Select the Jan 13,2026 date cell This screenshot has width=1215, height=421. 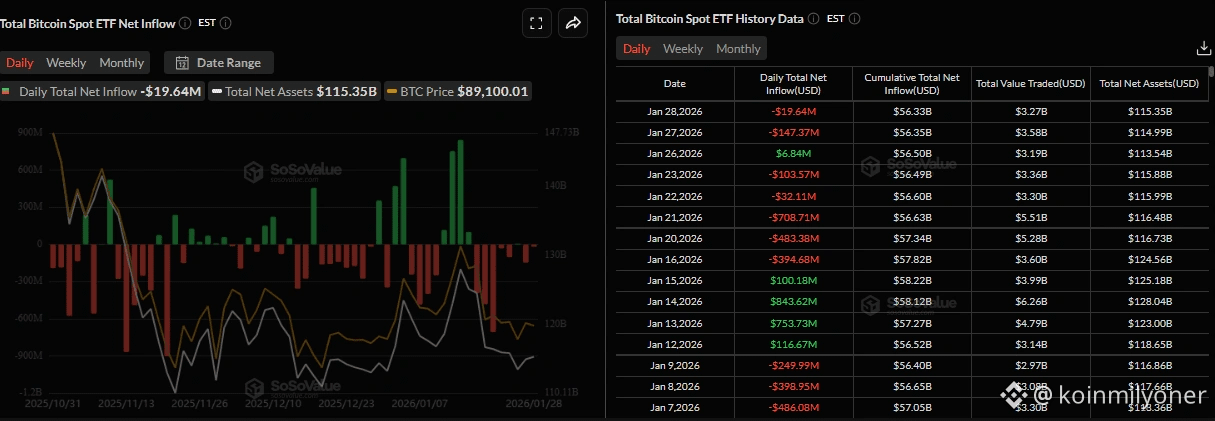pos(675,323)
